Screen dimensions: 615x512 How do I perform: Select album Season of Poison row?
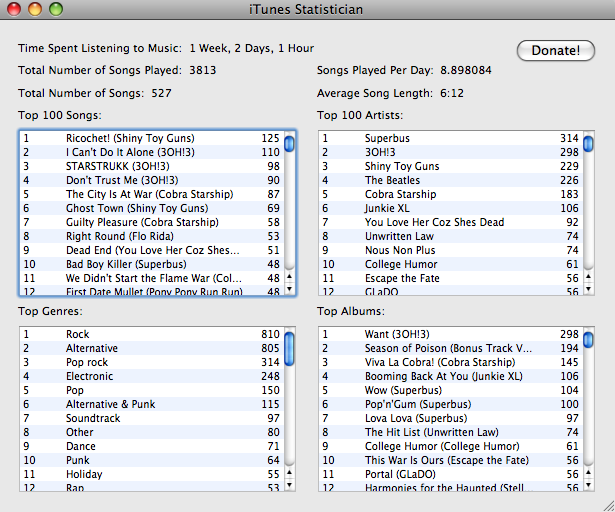pyautogui.click(x=451, y=348)
